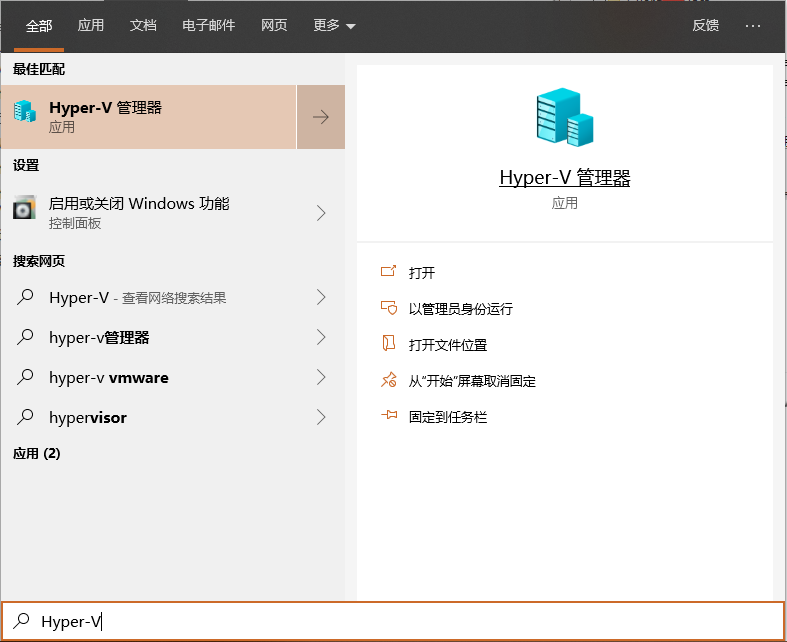Expand chevron for hyper-v管理器 suggestion
Image resolution: width=787 pixels, height=642 pixels.
[321, 337]
